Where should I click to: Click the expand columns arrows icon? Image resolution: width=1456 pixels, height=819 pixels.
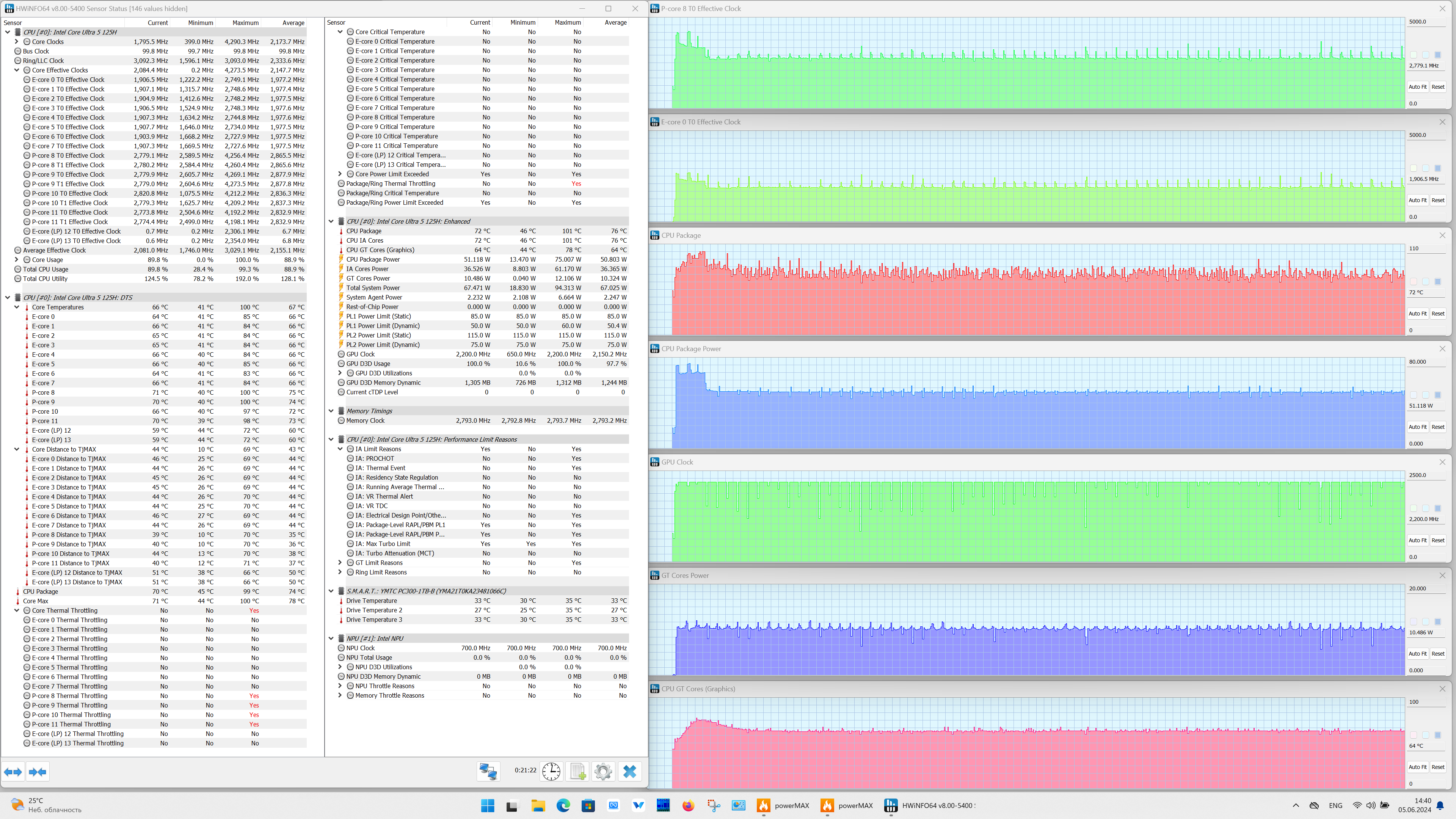(13, 772)
